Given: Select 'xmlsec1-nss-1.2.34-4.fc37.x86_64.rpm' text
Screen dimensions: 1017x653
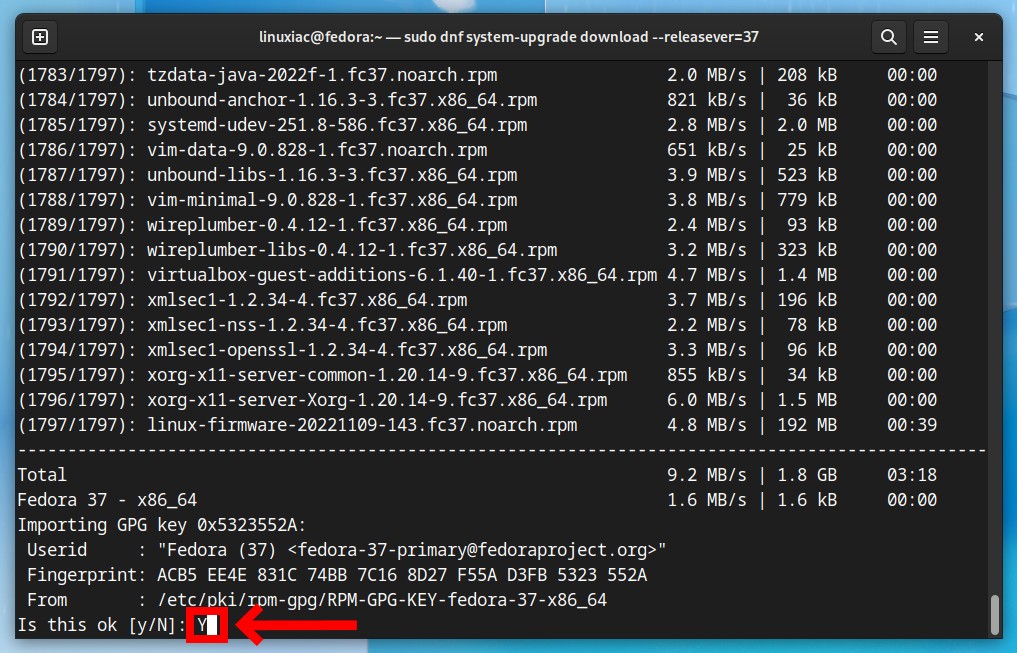Looking at the screenshot, I should tap(327, 325).
